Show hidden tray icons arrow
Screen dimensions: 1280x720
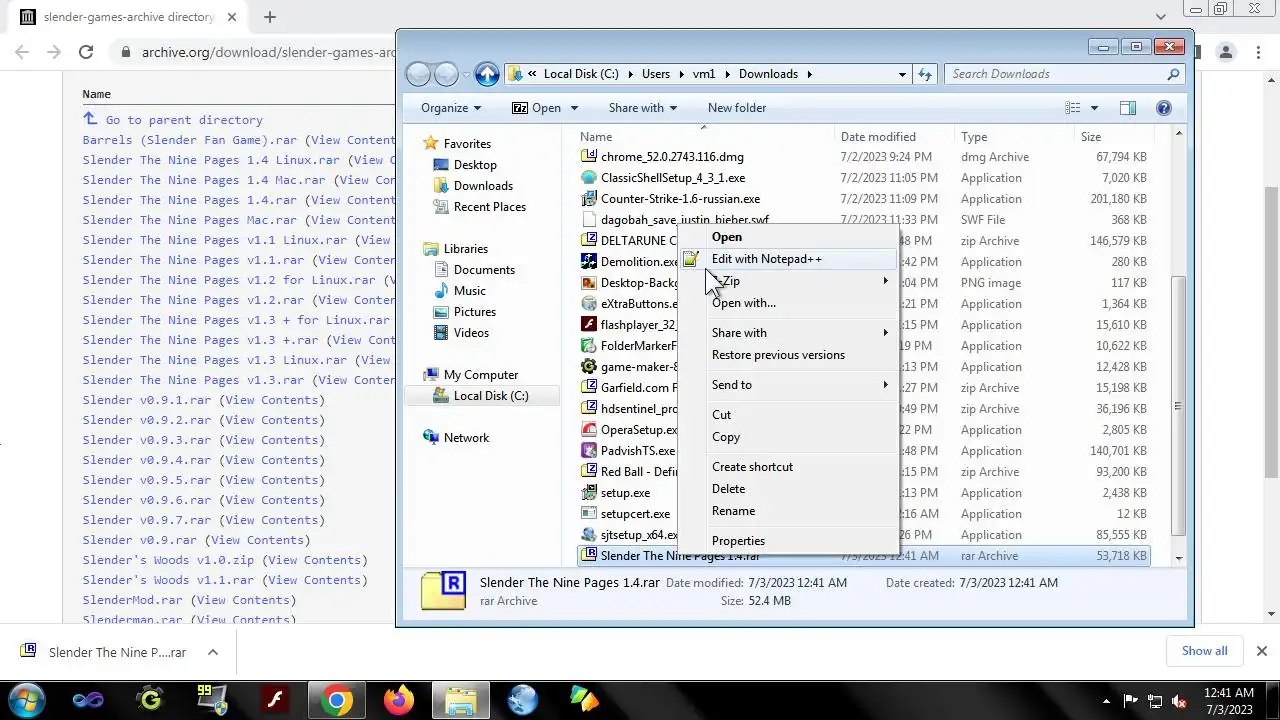(1106, 701)
